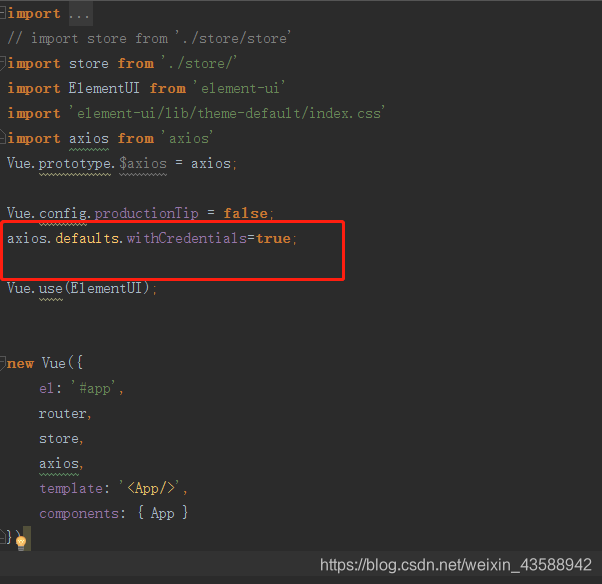Click the fold end marker at closing brace
The width and height of the screenshot is (602, 584).
pyautogui.click(x=3, y=536)
